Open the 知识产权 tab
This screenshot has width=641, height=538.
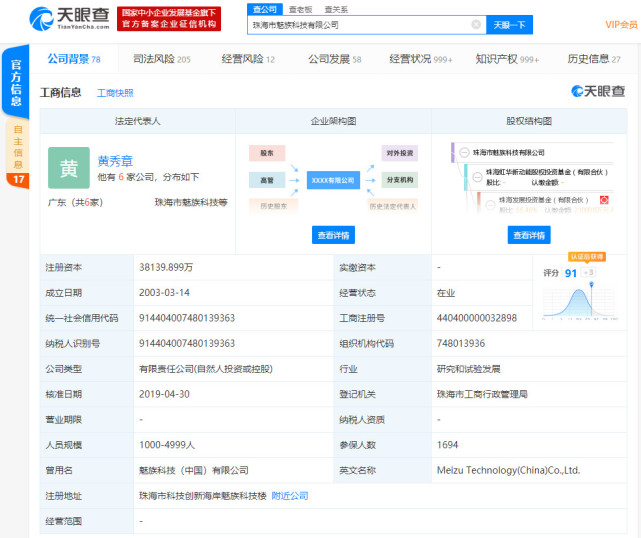(x=507, y=59)
